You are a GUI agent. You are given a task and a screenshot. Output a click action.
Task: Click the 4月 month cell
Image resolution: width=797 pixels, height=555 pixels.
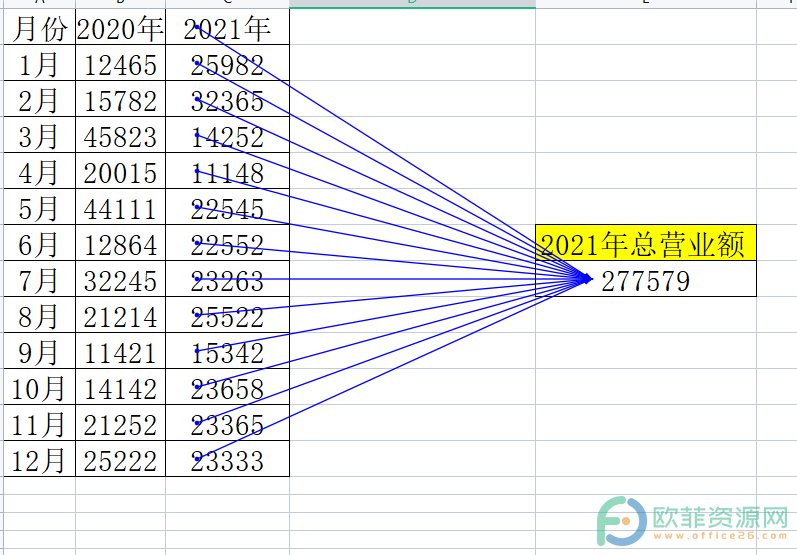click(40, 171)
